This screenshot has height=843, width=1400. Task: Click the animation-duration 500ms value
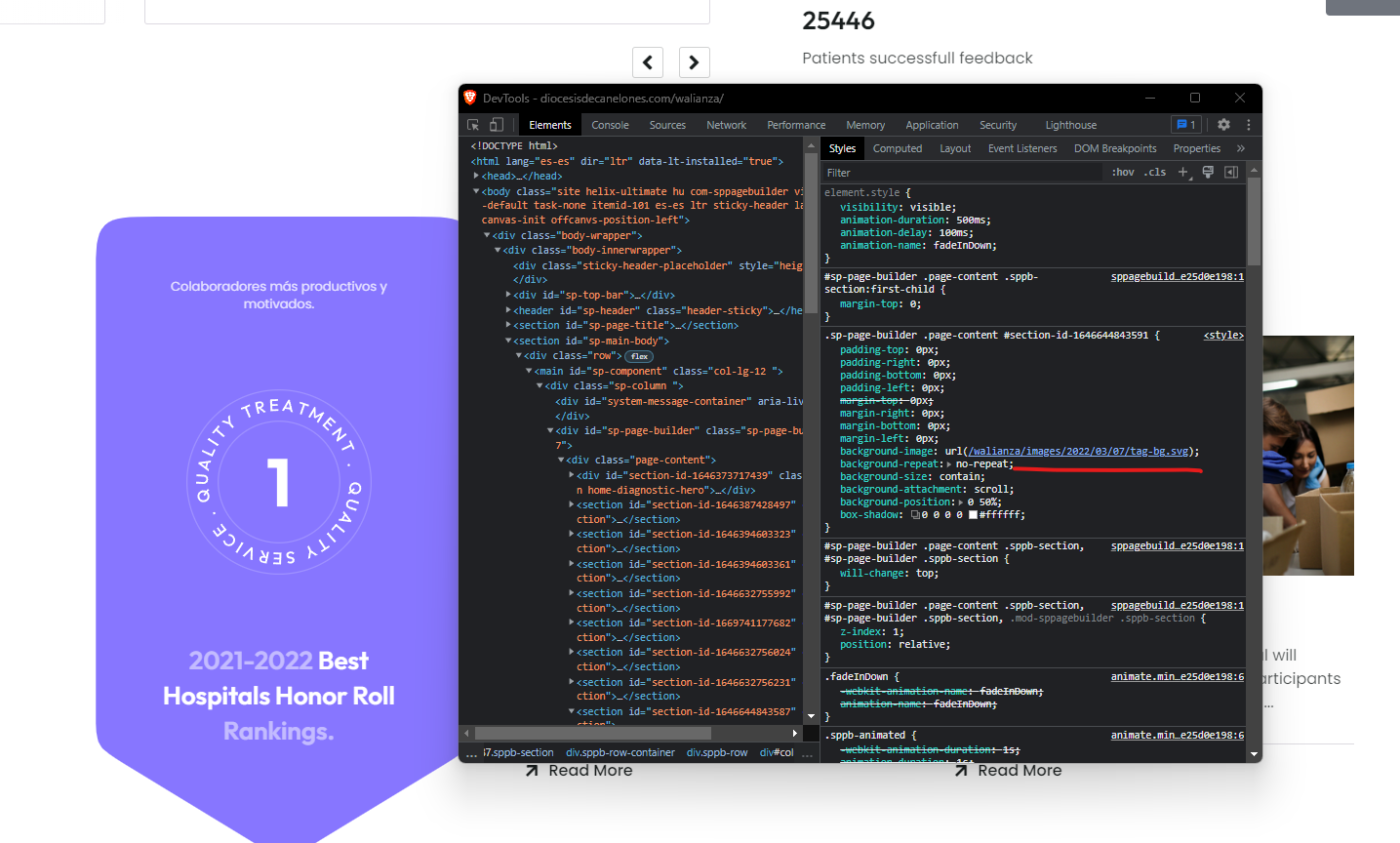pos(972,221)
